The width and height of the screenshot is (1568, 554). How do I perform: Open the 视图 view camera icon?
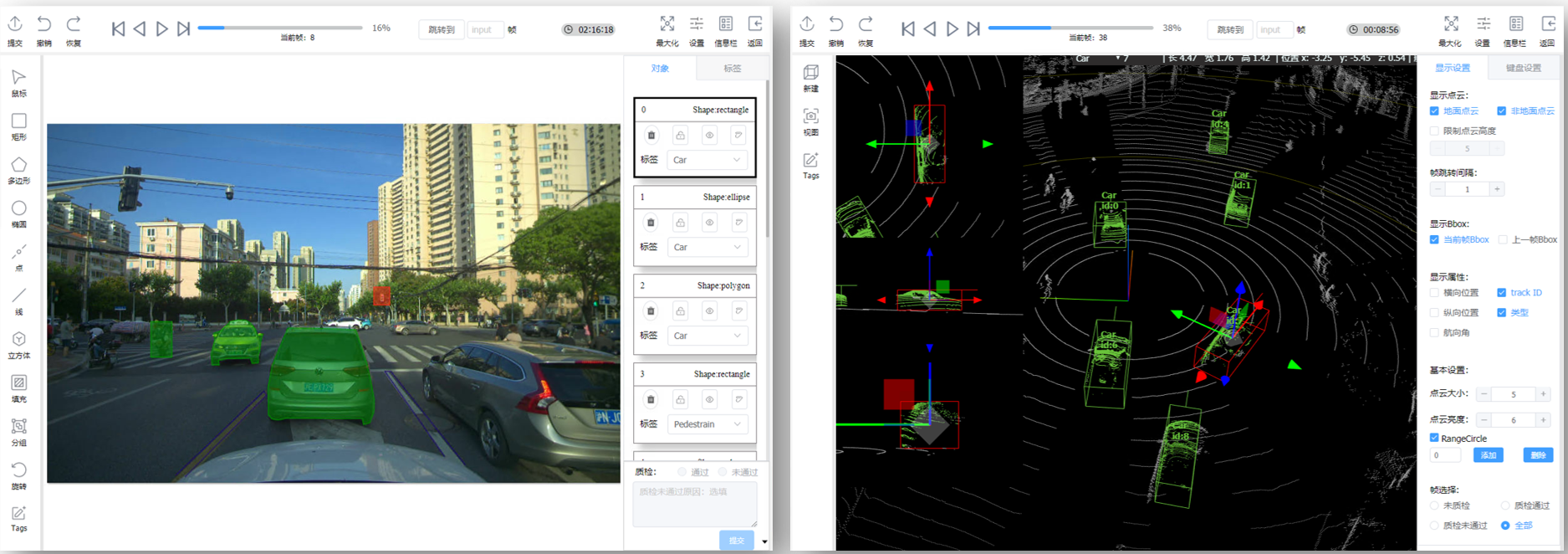point(810,117)
